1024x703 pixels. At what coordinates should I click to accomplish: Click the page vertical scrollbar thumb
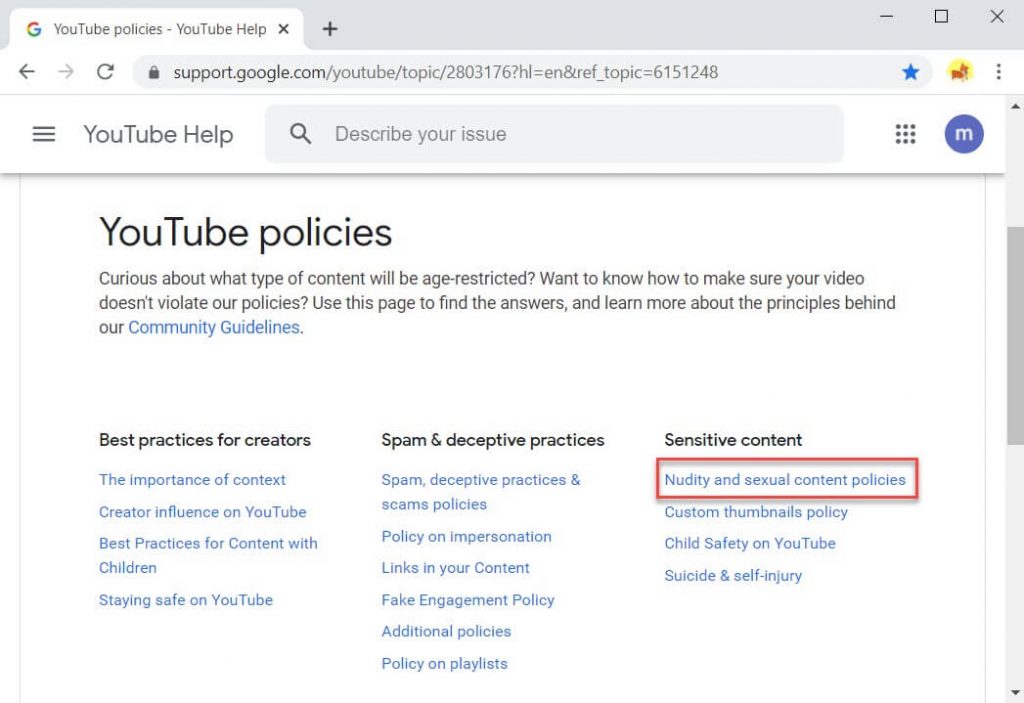tap(1015, 335)
